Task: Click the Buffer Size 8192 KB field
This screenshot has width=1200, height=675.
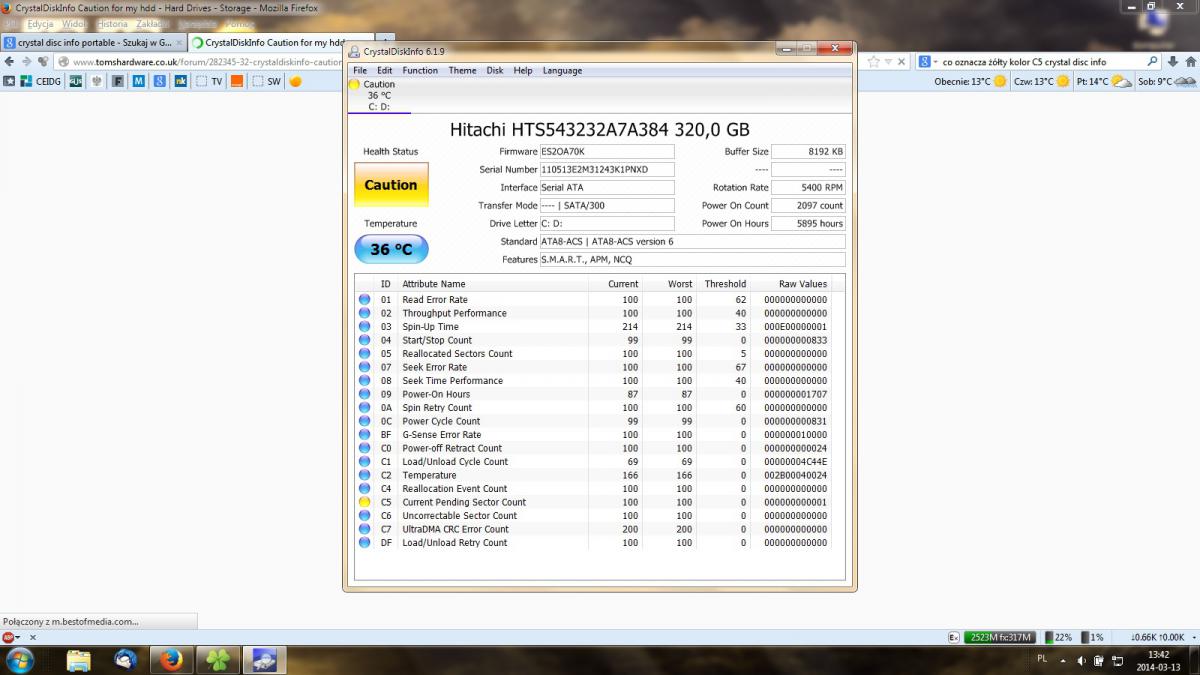Action: [x=809, y=152]
